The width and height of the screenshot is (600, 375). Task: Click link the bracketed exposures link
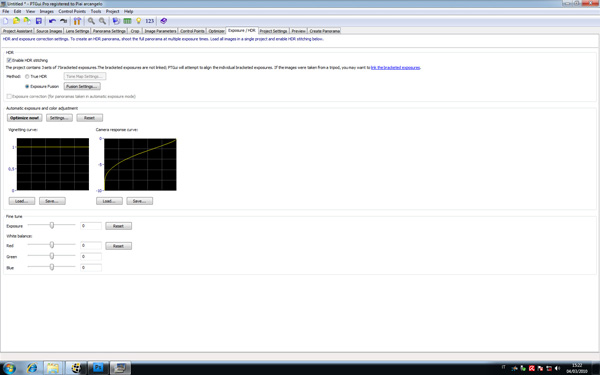(395, 68)
